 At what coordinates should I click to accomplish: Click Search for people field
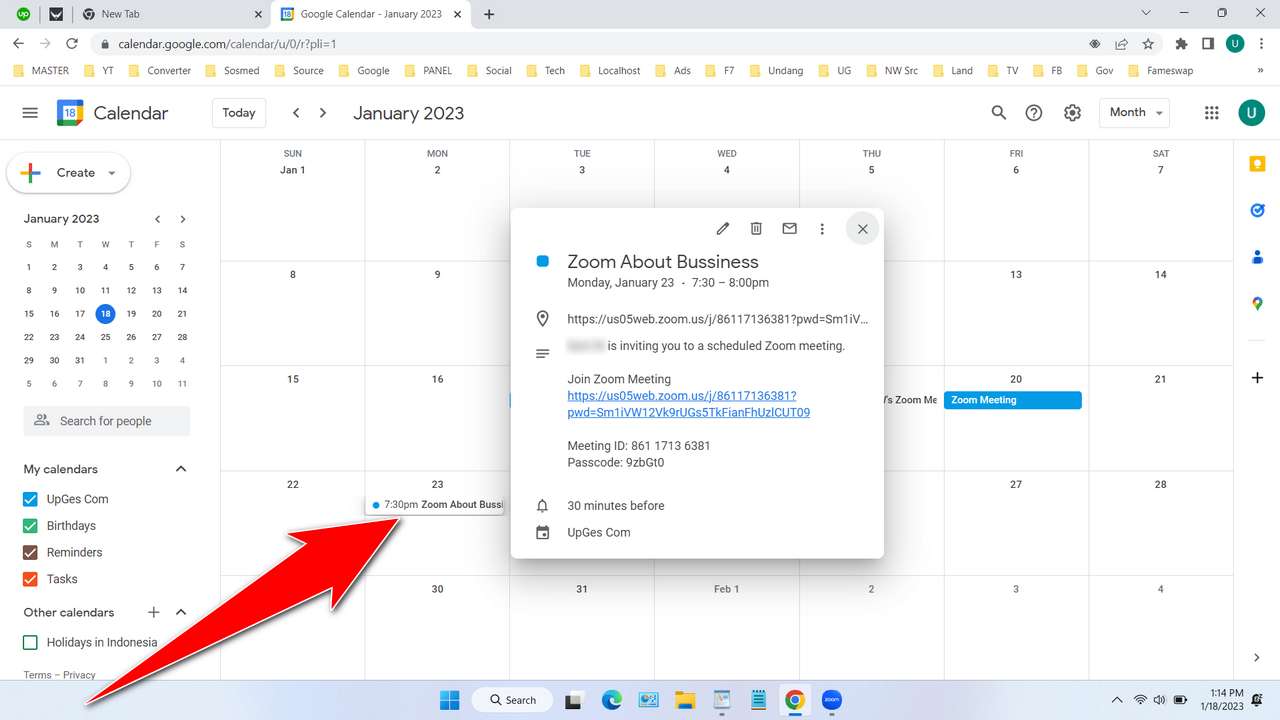tap(107, 421)
